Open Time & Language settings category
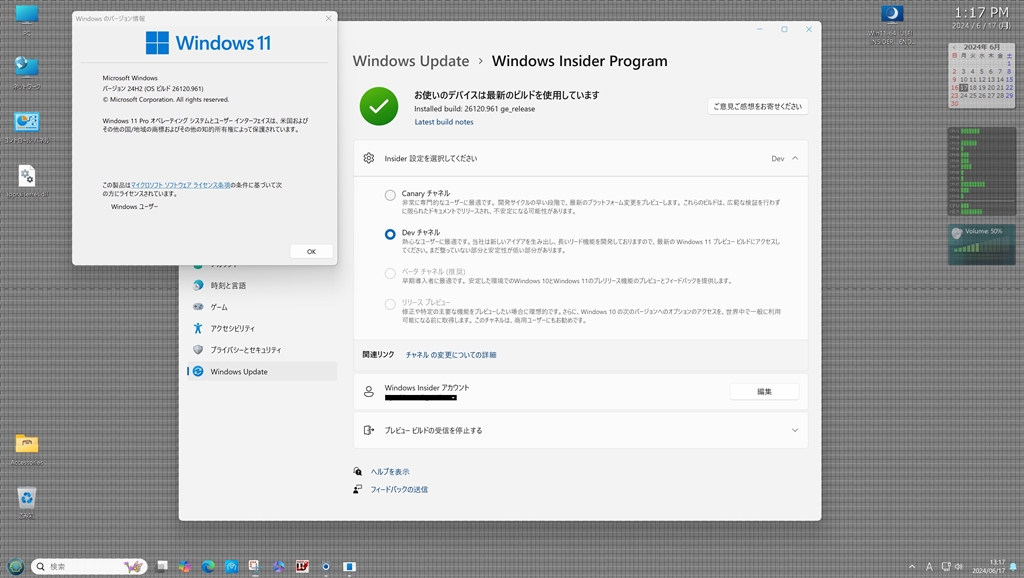Viewport: 1024px width, 578px height. tap(262, 285)
